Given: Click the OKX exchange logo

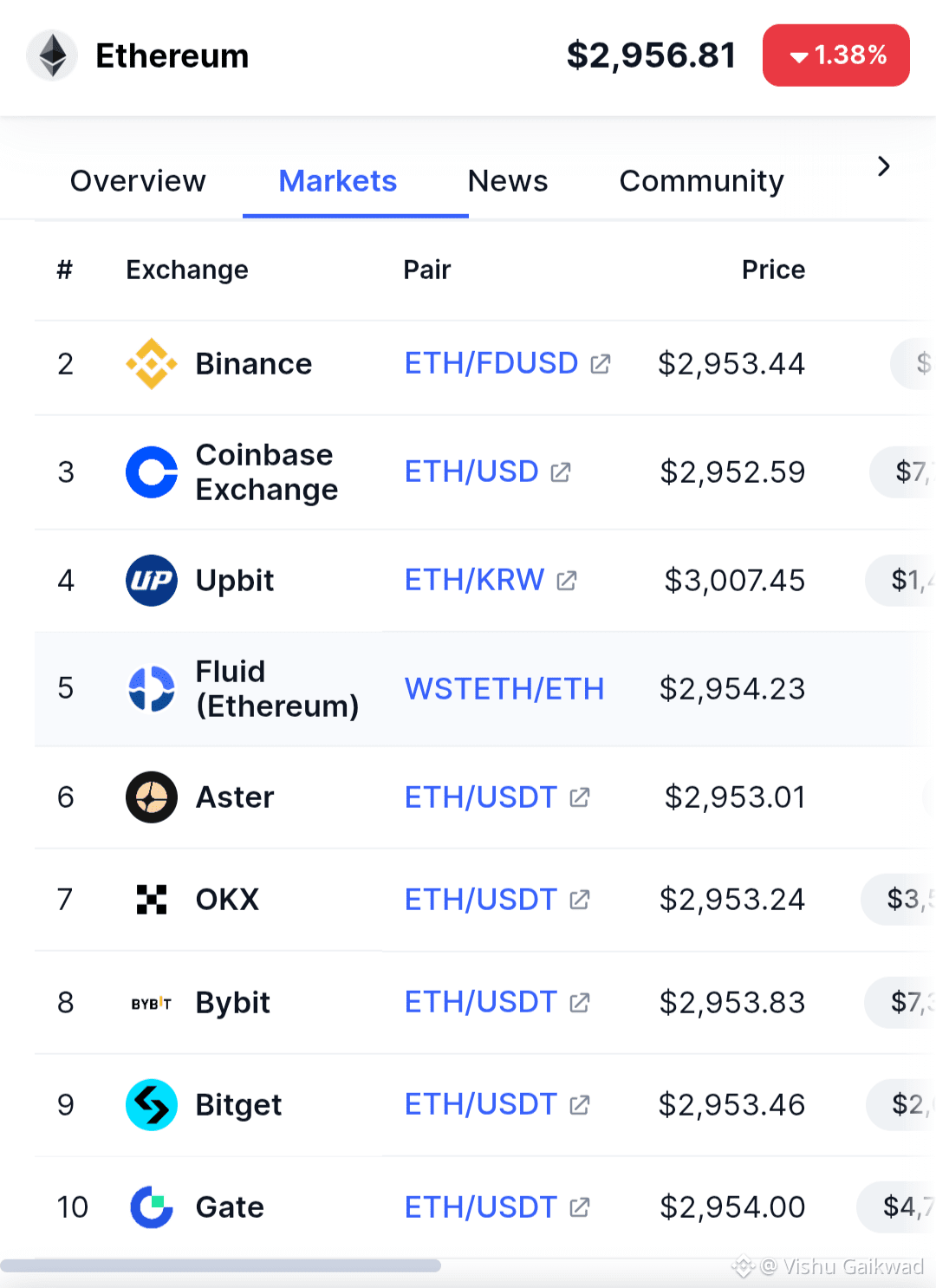Looking at the screenshot, I should 152,900.
